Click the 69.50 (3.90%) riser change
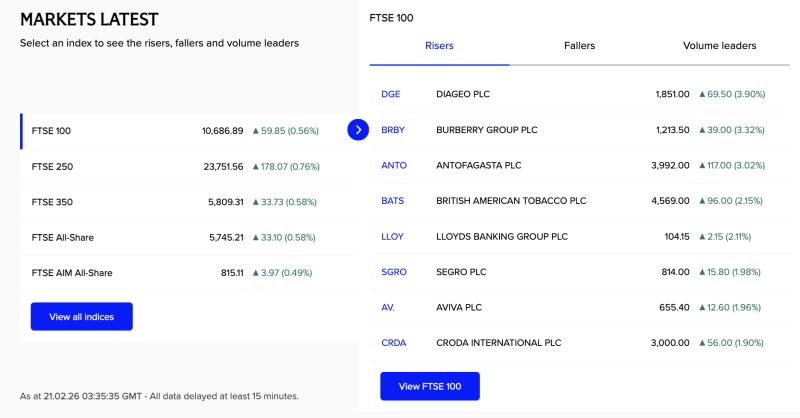Screen dimensions: 800x418 click(x=732, y=94)
